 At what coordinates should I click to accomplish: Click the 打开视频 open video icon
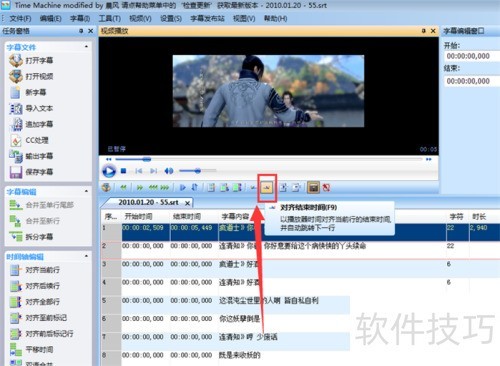pos(16,76)
